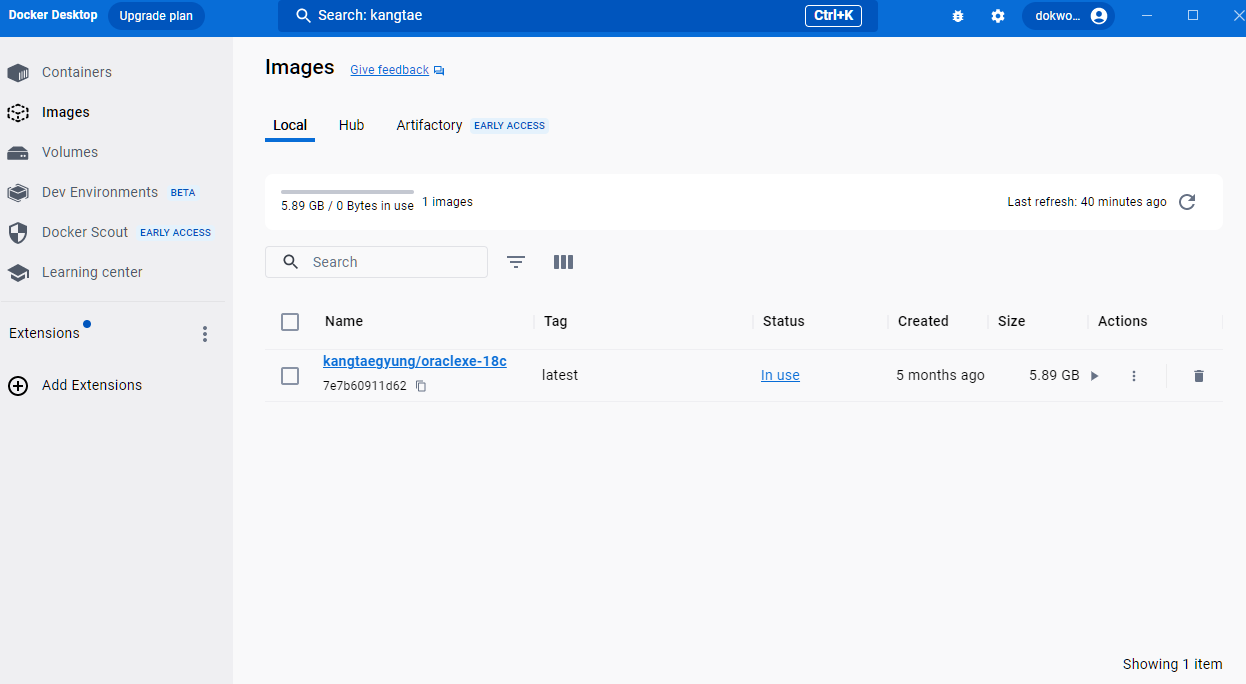Click the 'latest' tag cell
The height and width of the screenshot is (684, 1246).
pos(560,375)
